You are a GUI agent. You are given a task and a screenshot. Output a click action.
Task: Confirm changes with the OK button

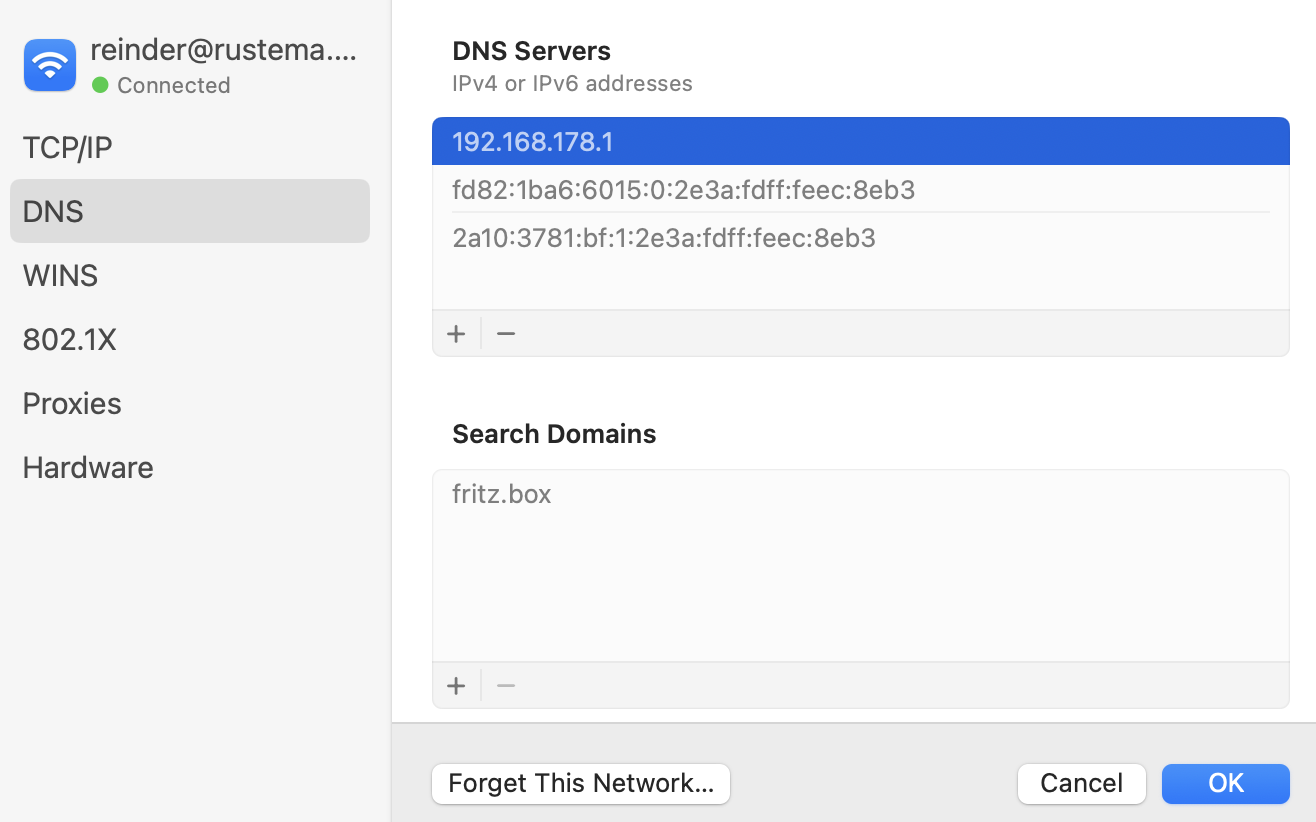(1225, 783)
